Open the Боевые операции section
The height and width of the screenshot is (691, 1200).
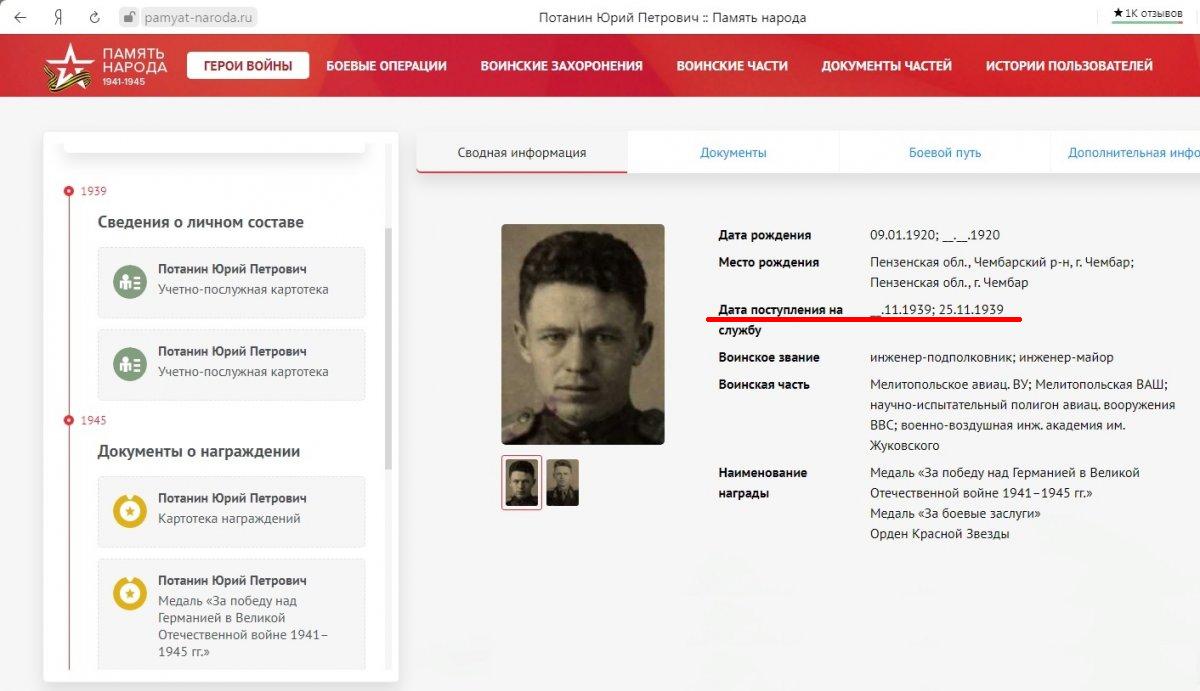click(386, 66)
